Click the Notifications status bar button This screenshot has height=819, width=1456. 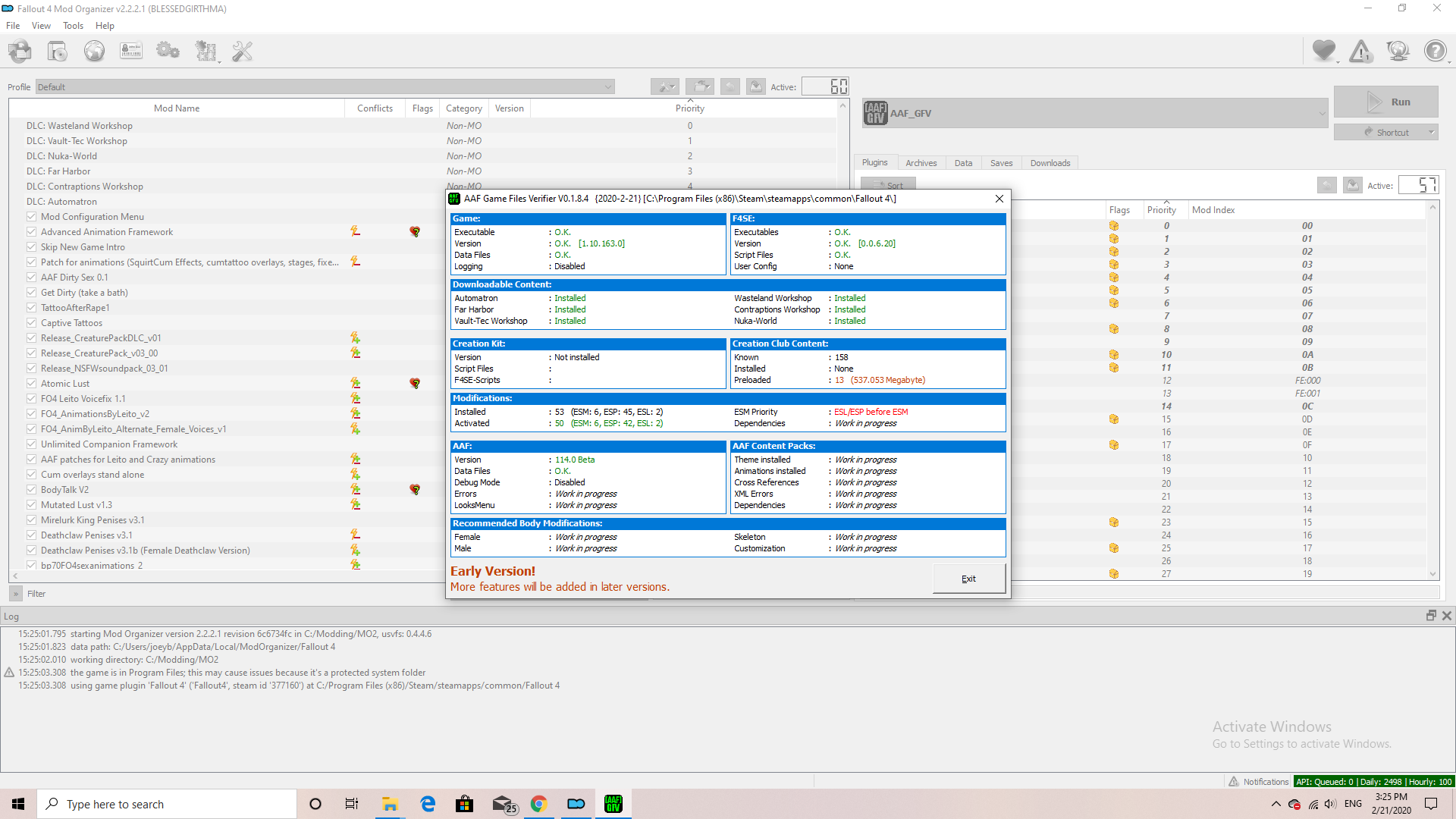point(1258,781)
